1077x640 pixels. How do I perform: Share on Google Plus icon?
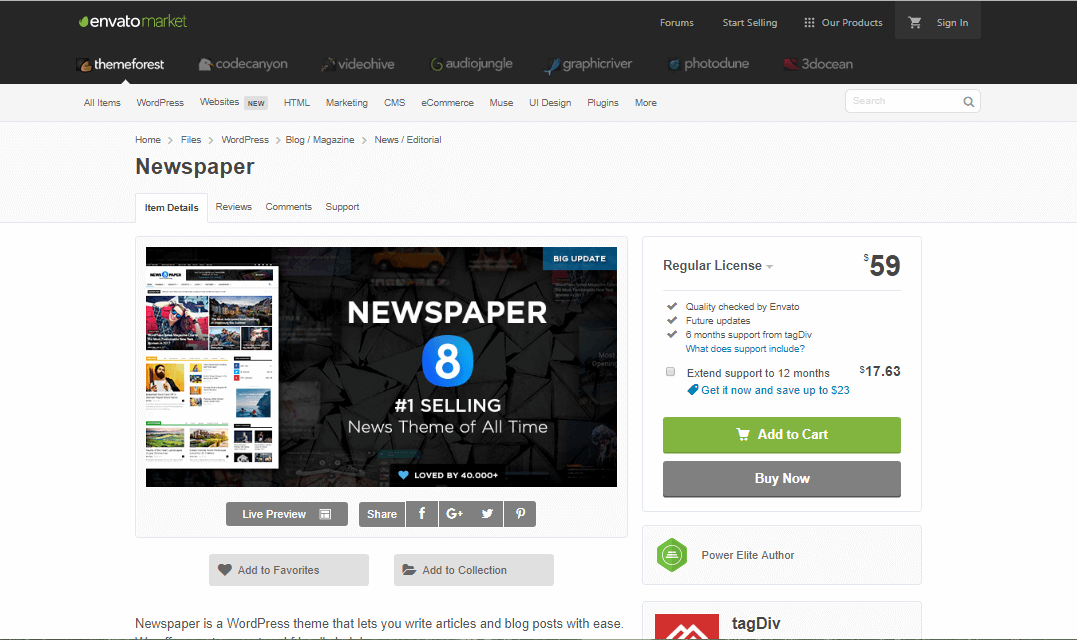point(455,514)
